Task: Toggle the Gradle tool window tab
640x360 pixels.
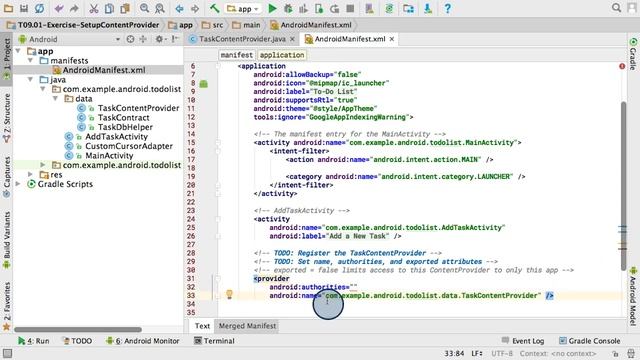Action: click(x=633, y=53)
